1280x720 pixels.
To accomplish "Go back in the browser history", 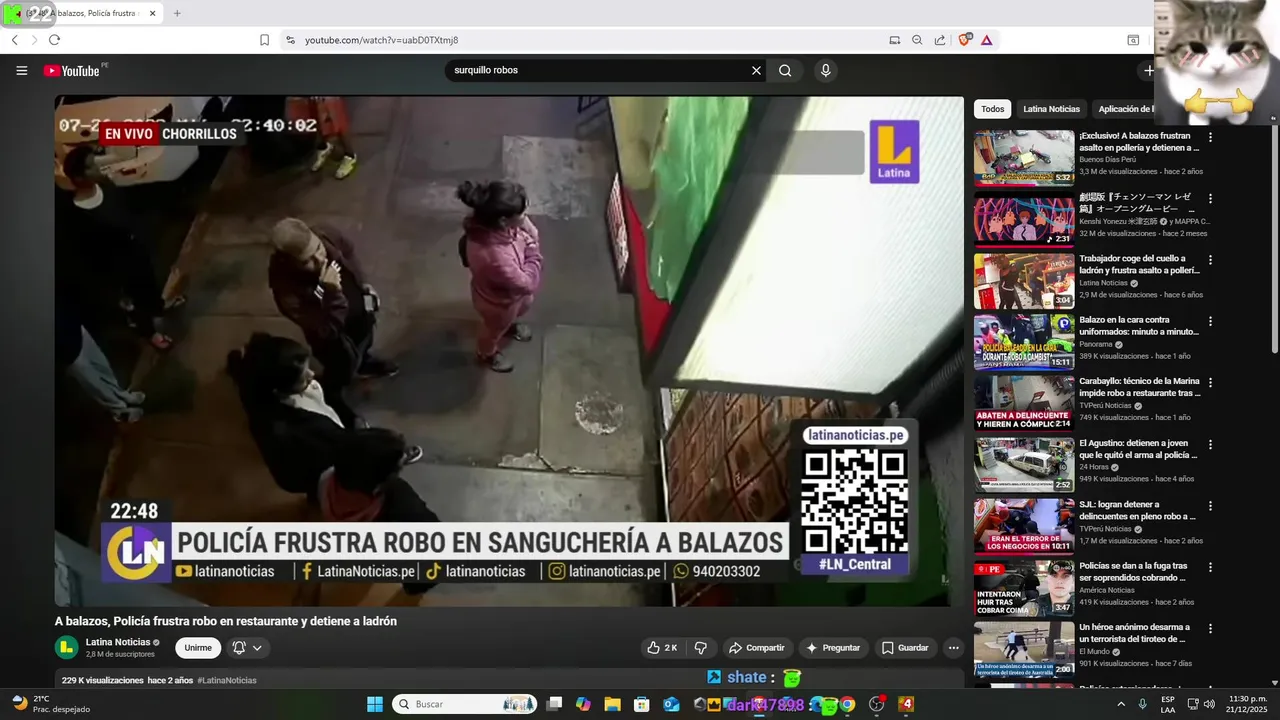I will 14,40.
